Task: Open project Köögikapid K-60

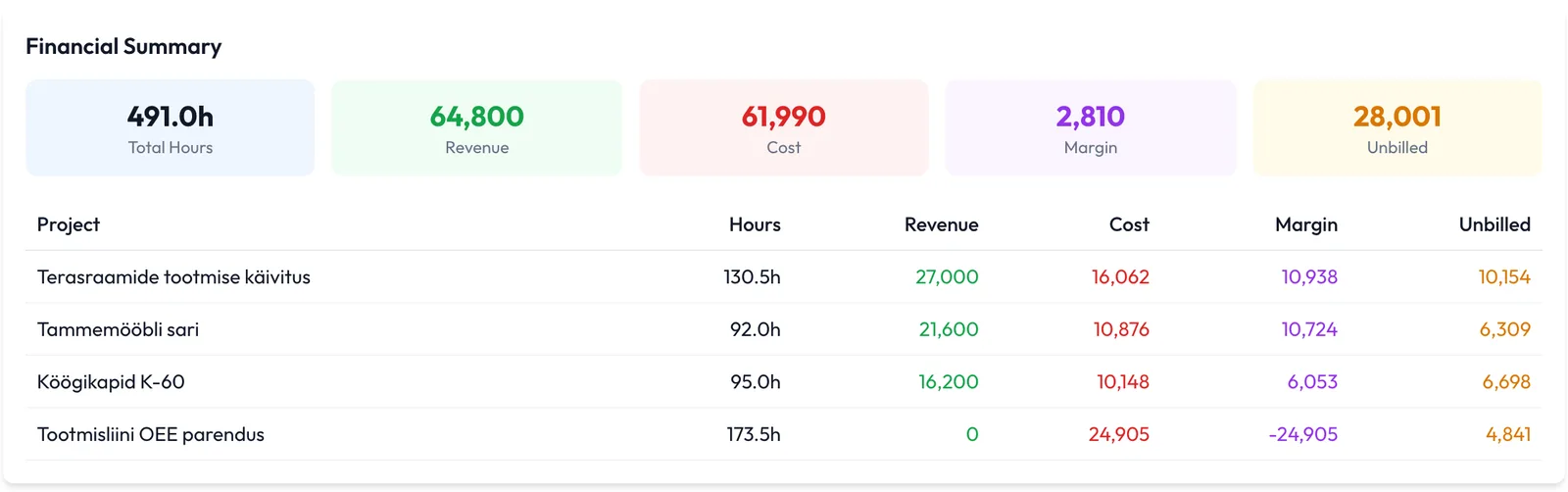Action: coord(111,382)
